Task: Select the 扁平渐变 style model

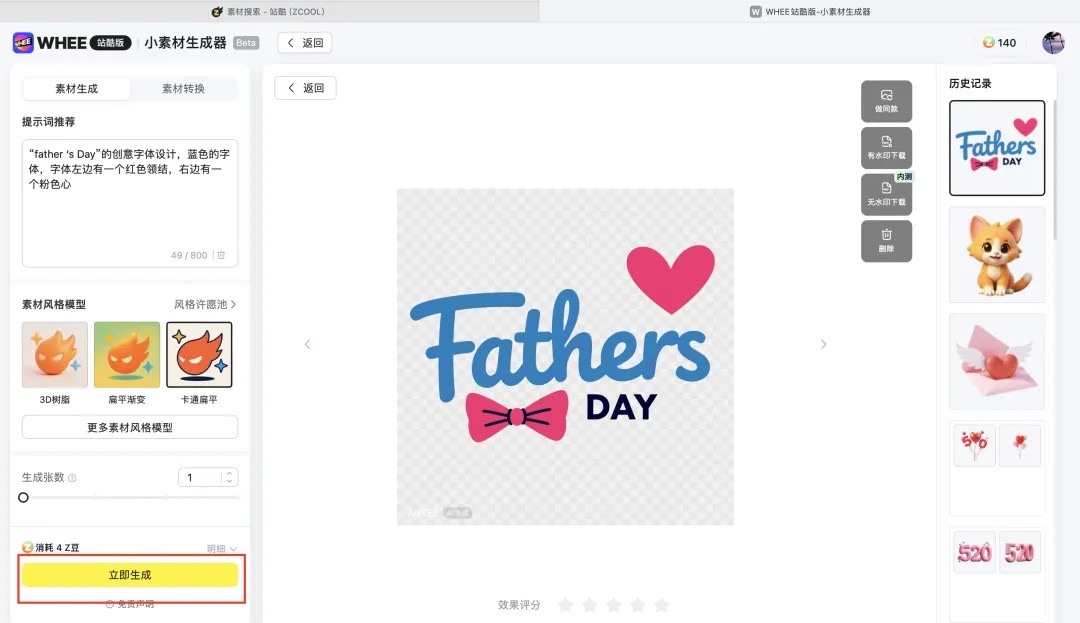Action: 126,354
